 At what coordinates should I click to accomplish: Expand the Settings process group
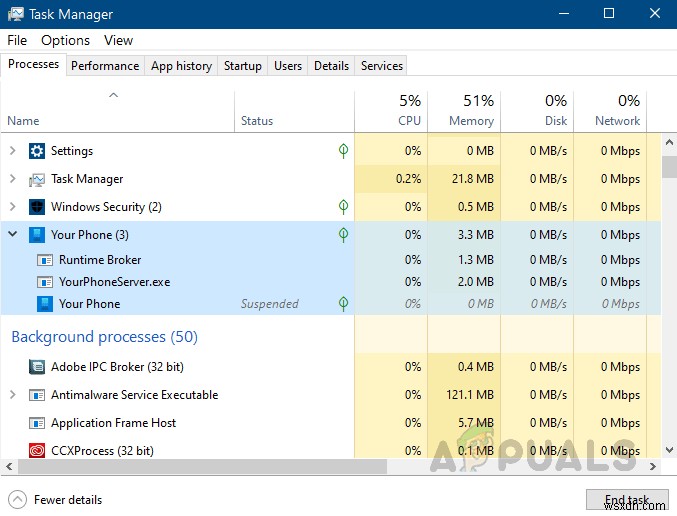pos(12,151)
